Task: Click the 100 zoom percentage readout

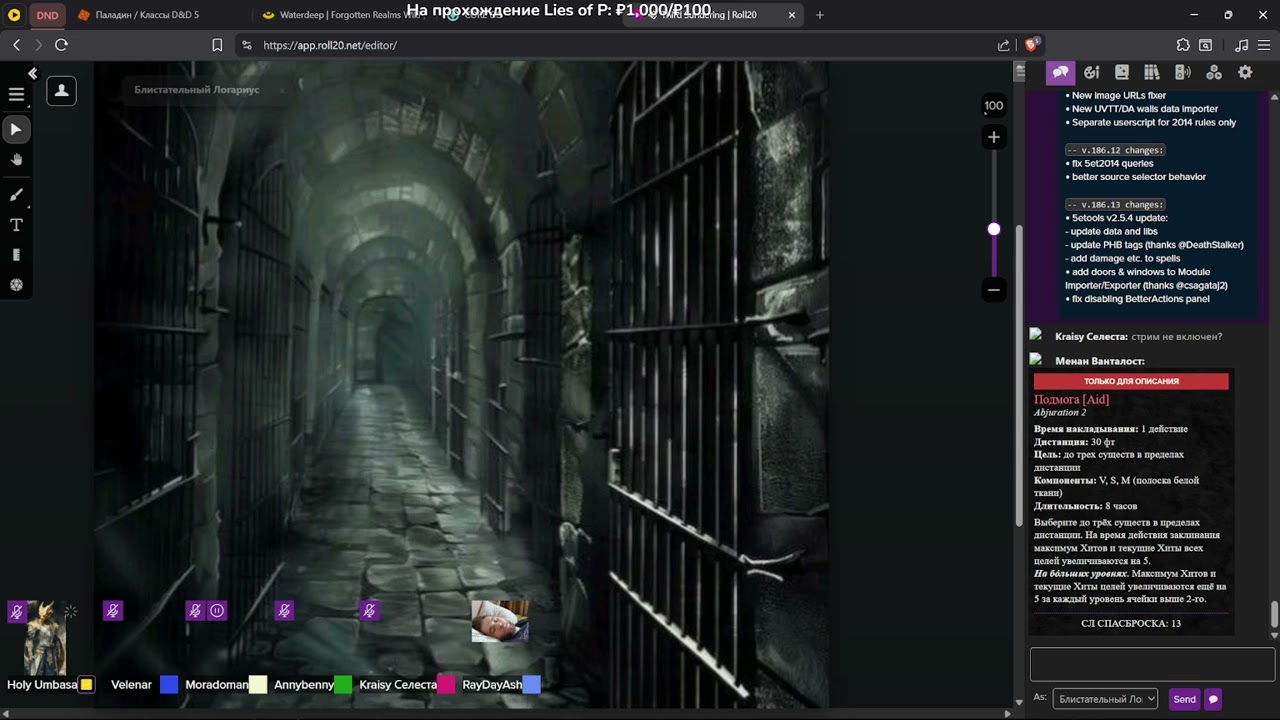Action: point(993,105)
